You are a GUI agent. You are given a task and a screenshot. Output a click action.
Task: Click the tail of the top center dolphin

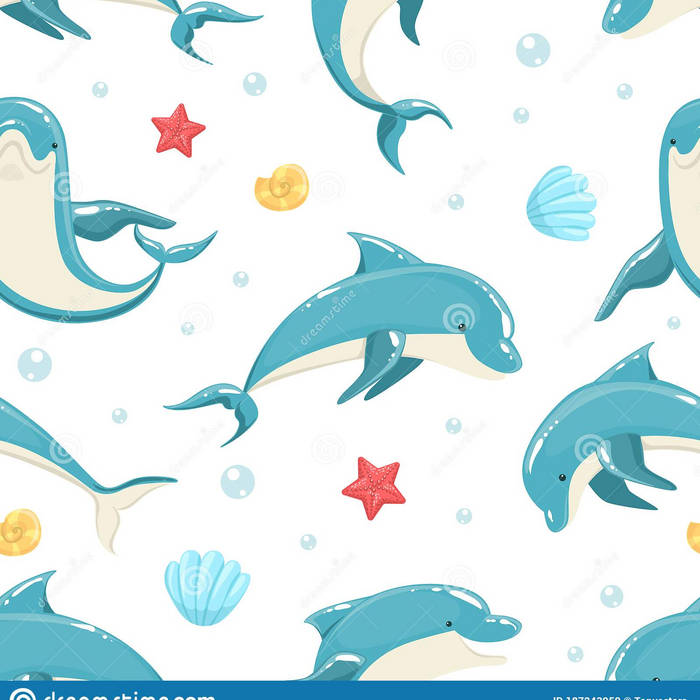(x=408, y=124)
